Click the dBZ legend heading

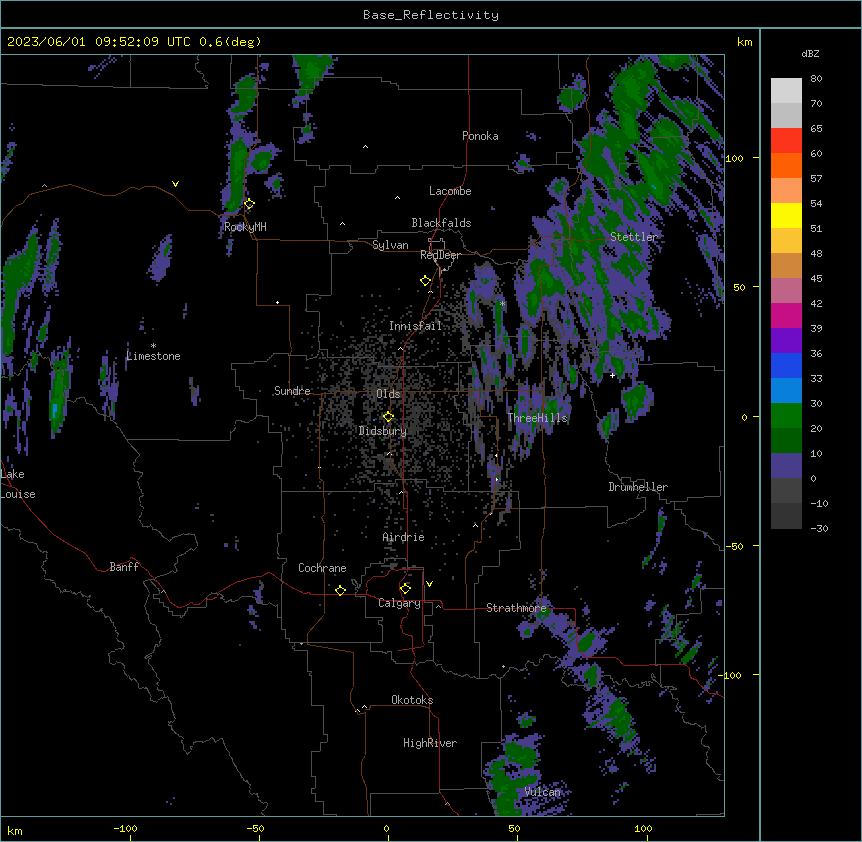click(x=810, y=53)
